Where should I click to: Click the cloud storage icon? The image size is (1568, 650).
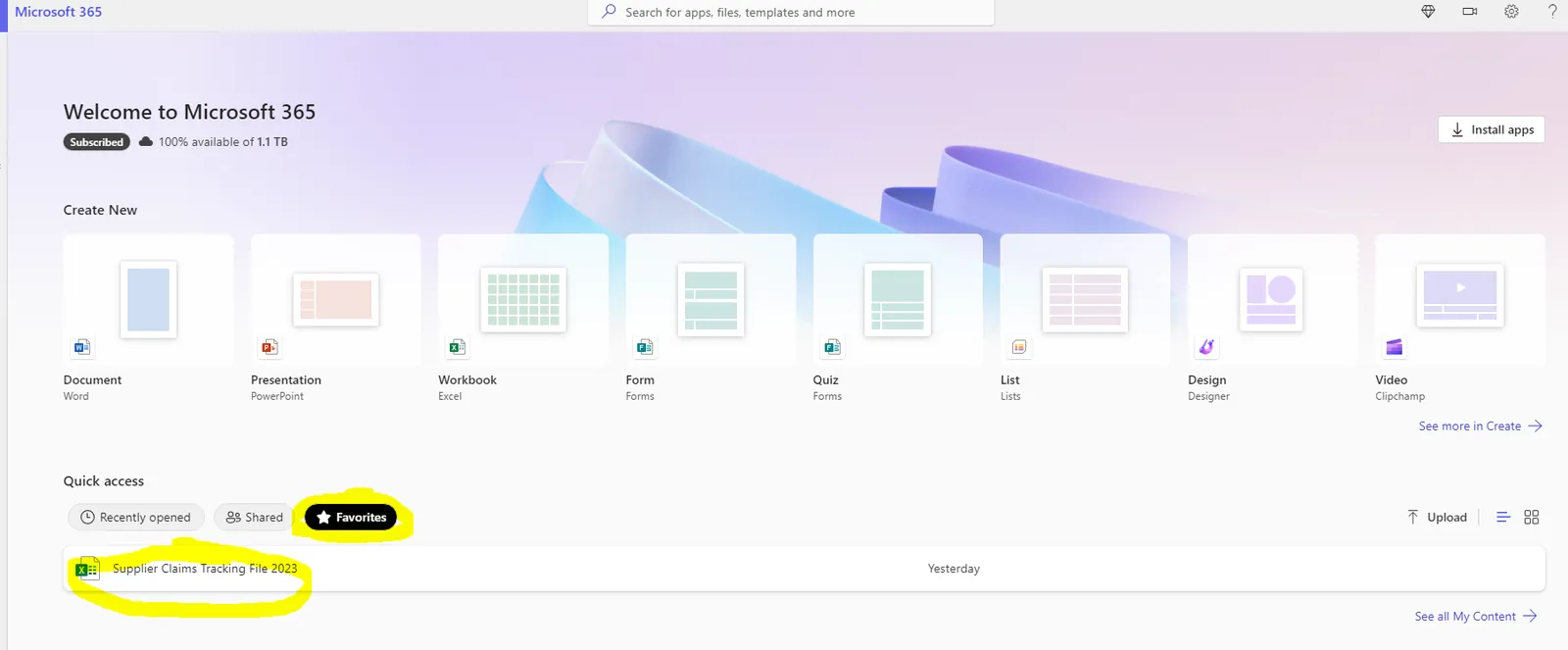point(146,142)
